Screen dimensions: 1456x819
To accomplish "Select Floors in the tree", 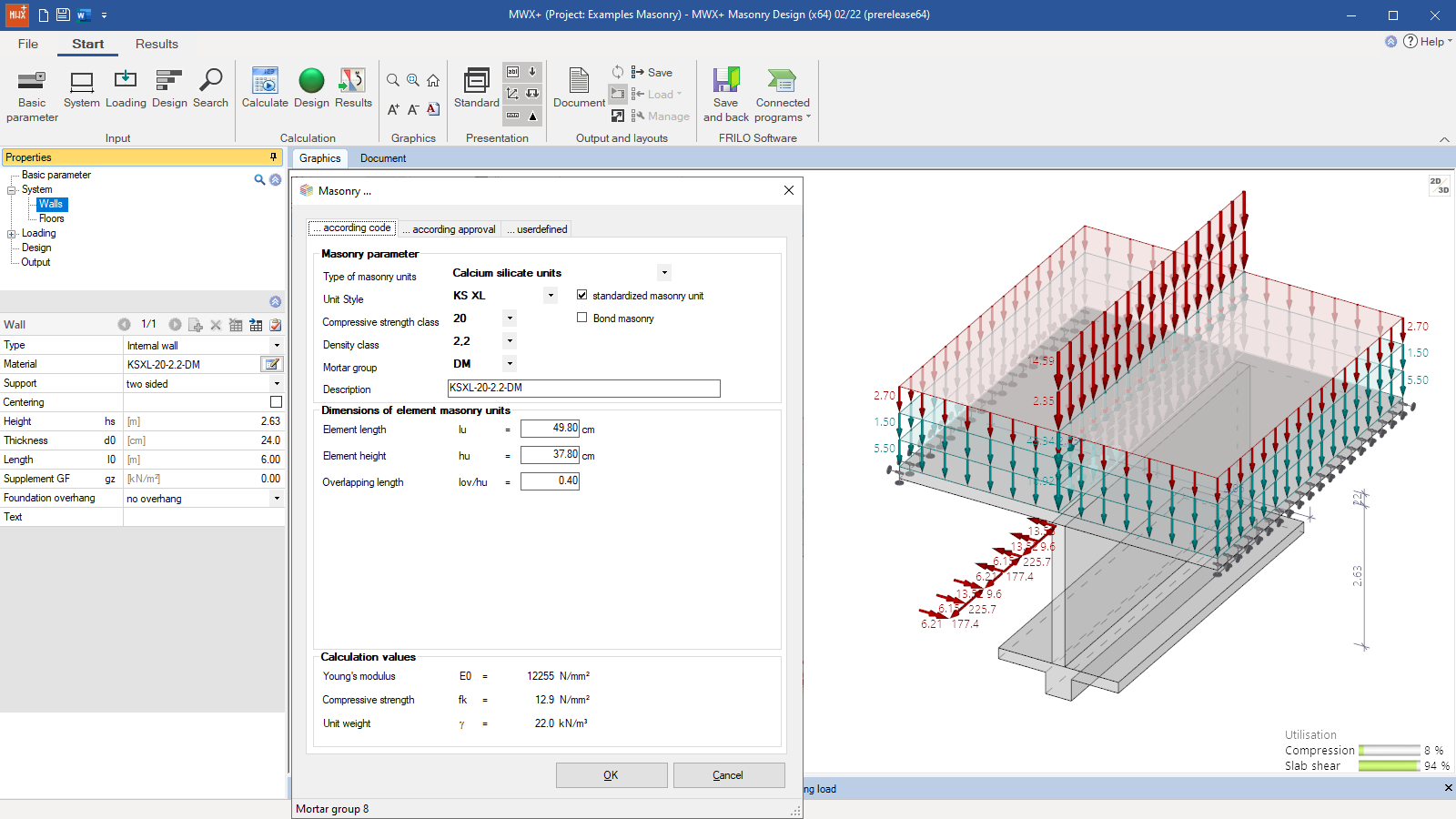I will [52, 218].
